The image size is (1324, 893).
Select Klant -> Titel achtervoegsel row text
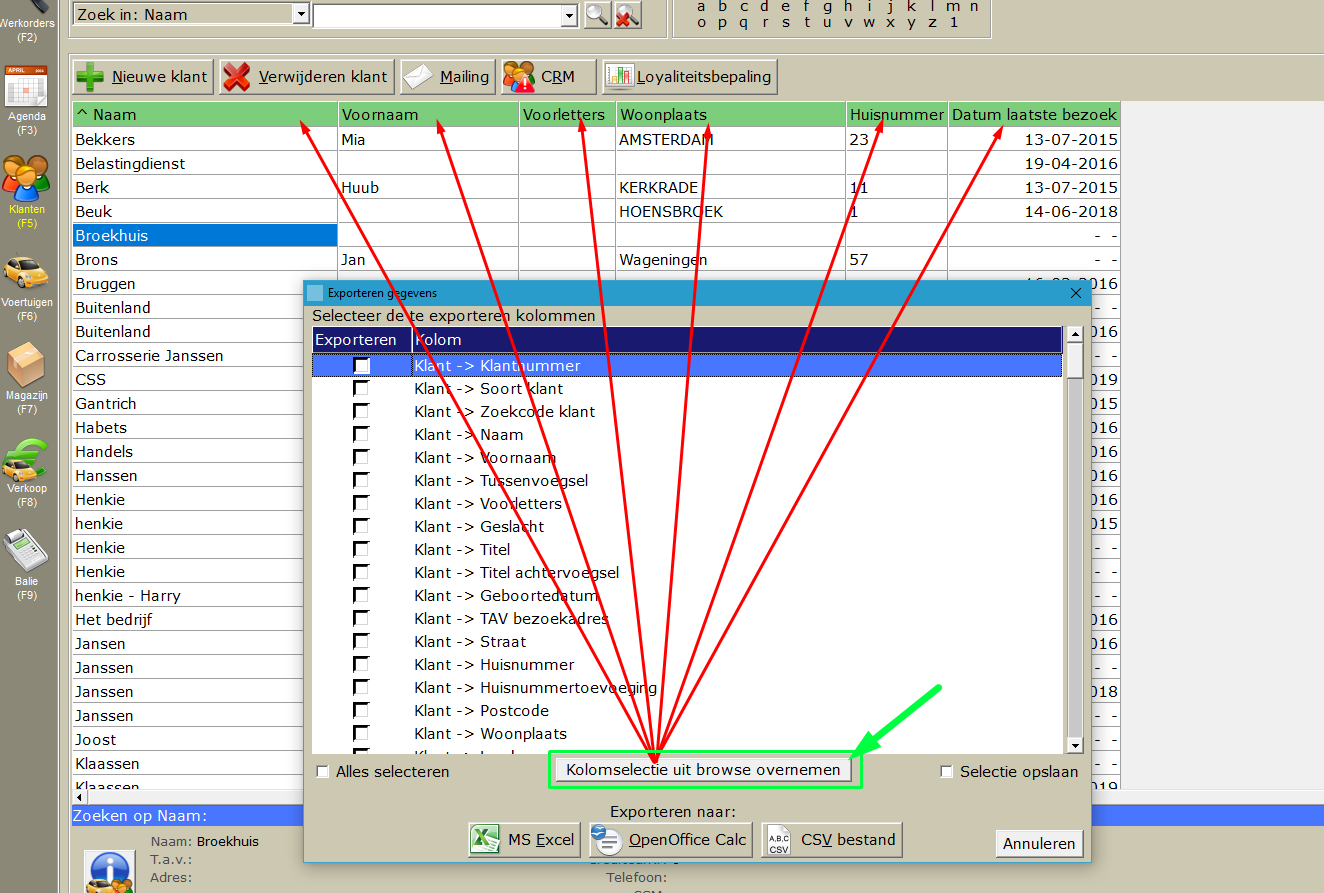pyautogui.click(x=516, y=573)
